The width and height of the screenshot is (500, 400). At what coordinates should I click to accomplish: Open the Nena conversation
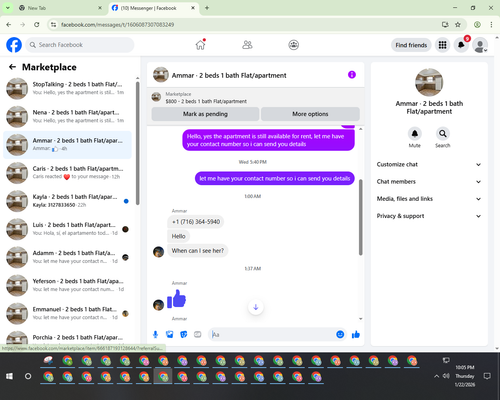coord(67,116)
